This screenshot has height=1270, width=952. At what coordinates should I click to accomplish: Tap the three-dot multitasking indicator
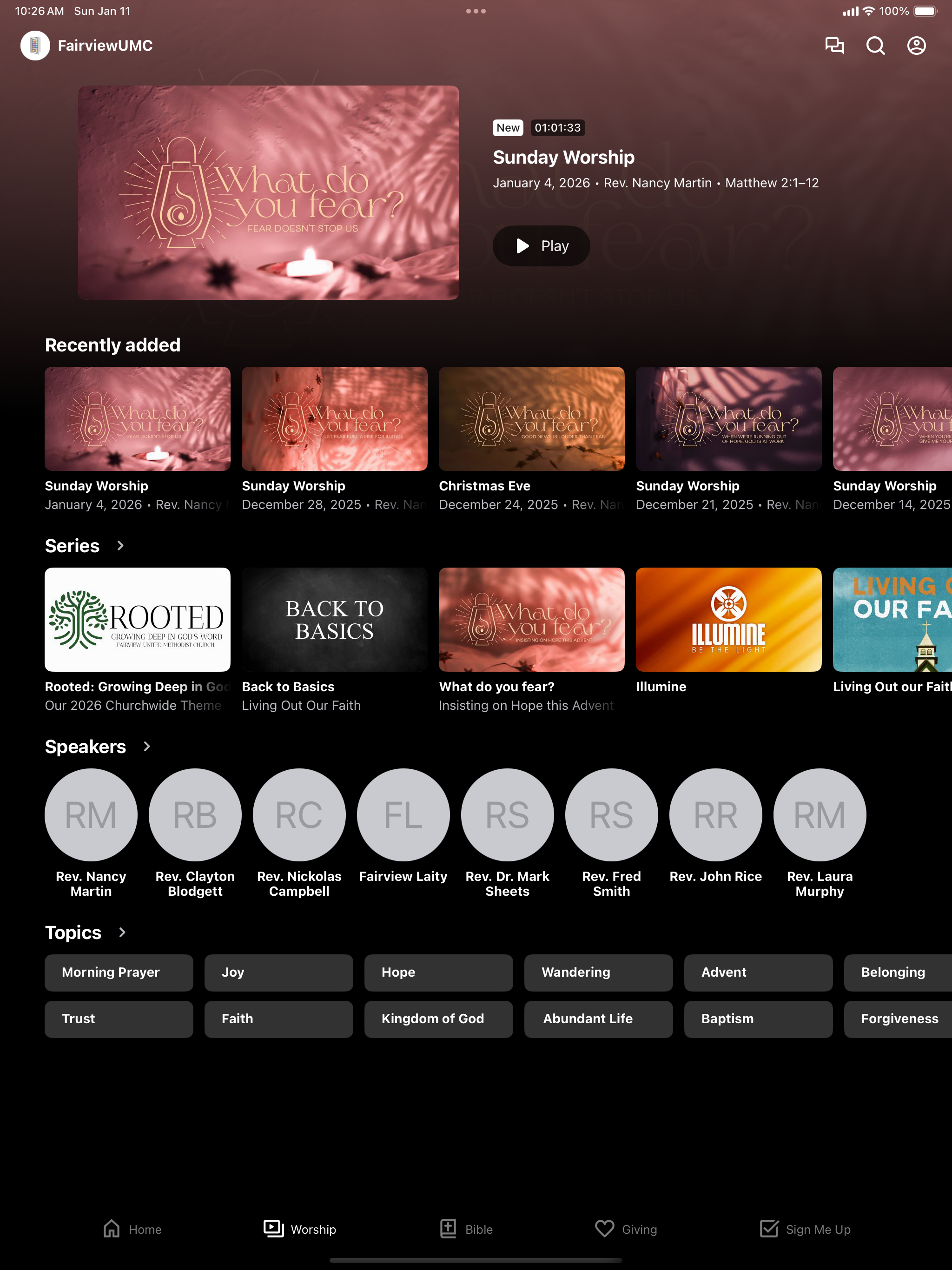(476, 11)
